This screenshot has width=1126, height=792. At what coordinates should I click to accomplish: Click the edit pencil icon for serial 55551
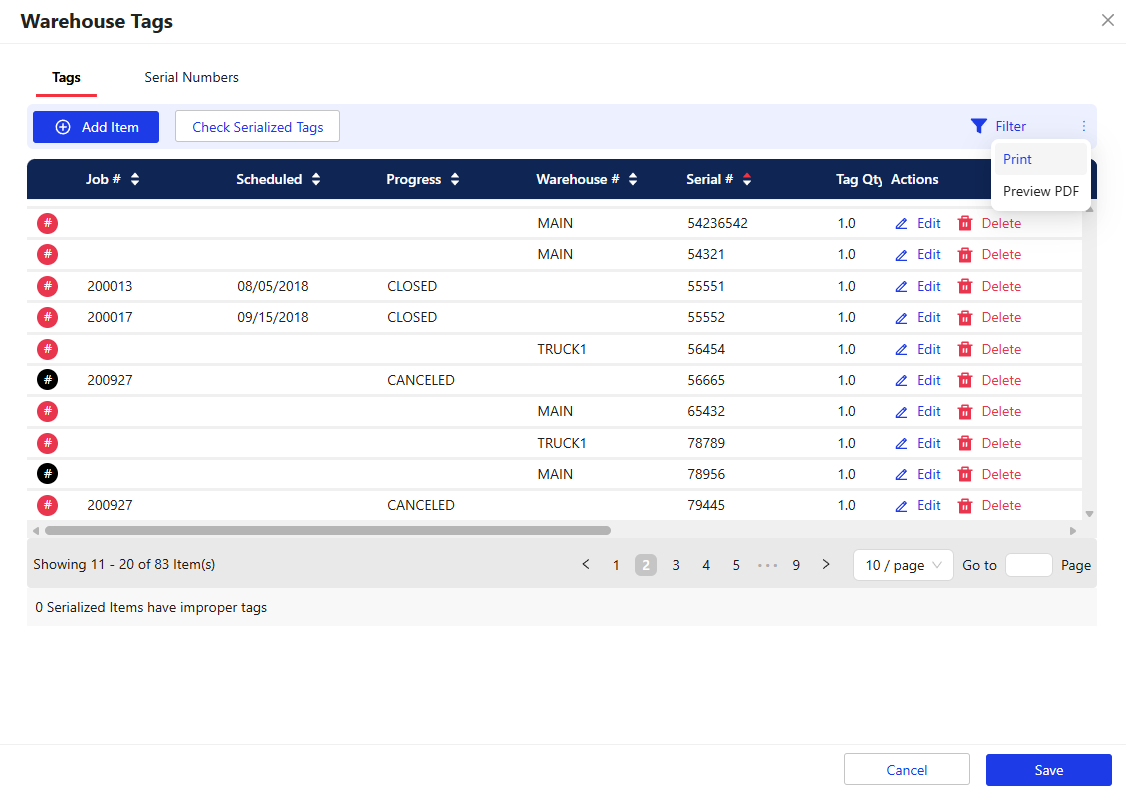(x=901, y=286)
